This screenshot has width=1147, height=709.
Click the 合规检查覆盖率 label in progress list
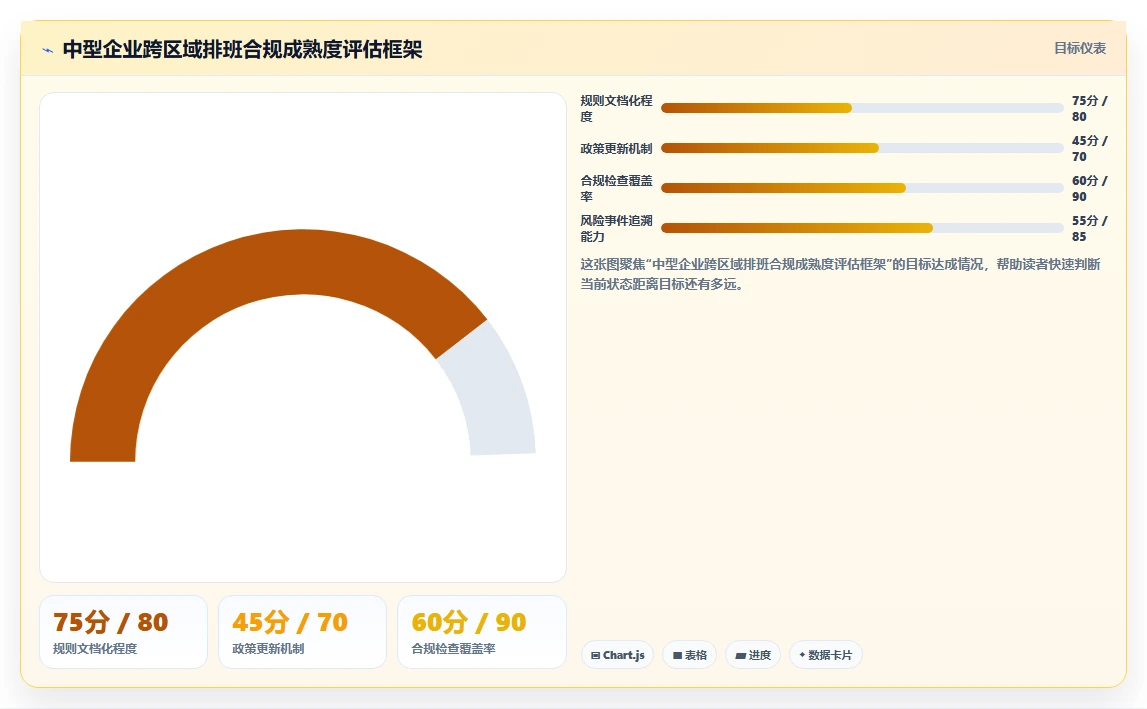(x=616, y=188)
